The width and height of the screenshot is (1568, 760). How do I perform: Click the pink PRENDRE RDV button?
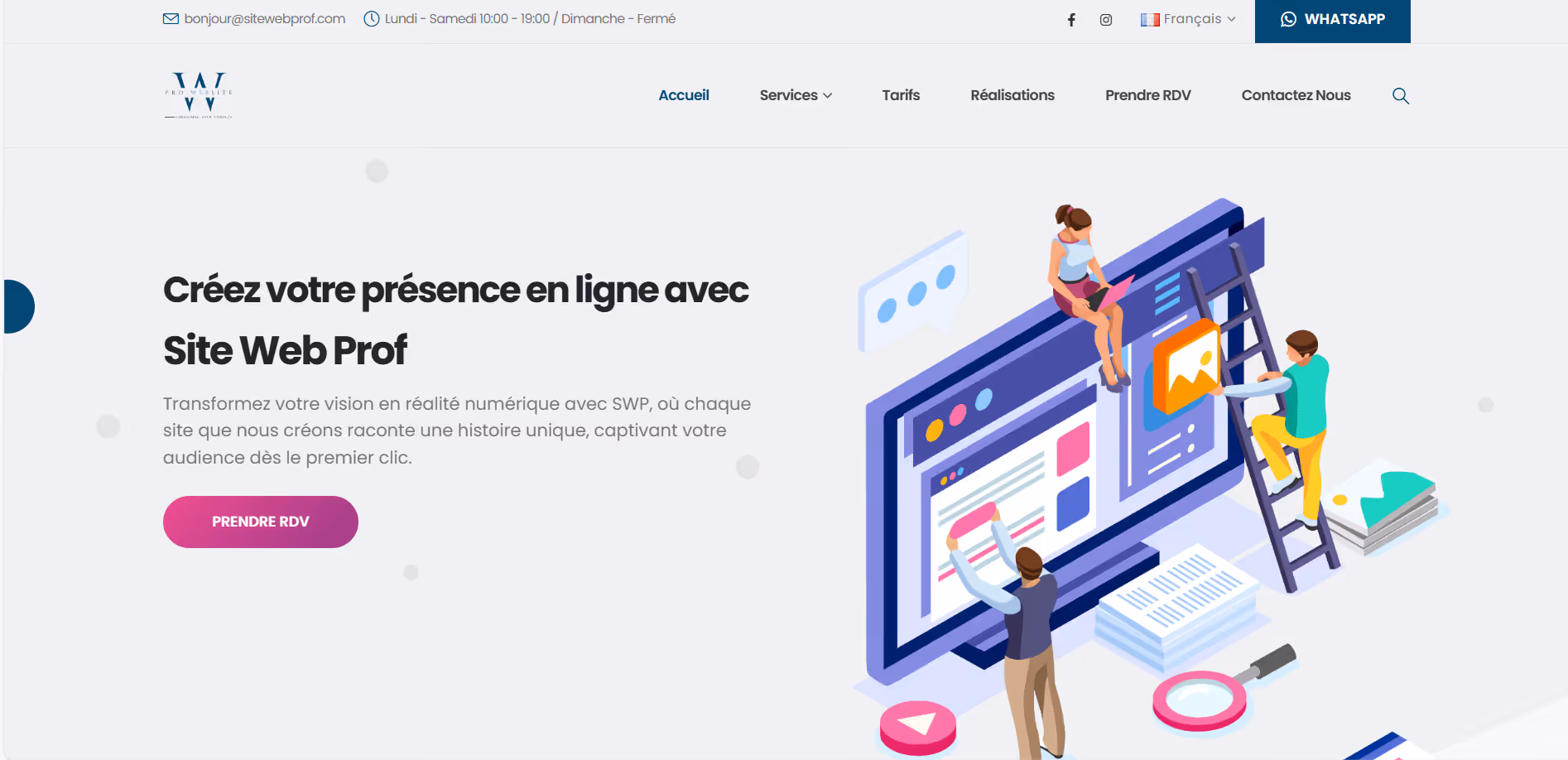(261, 522)
